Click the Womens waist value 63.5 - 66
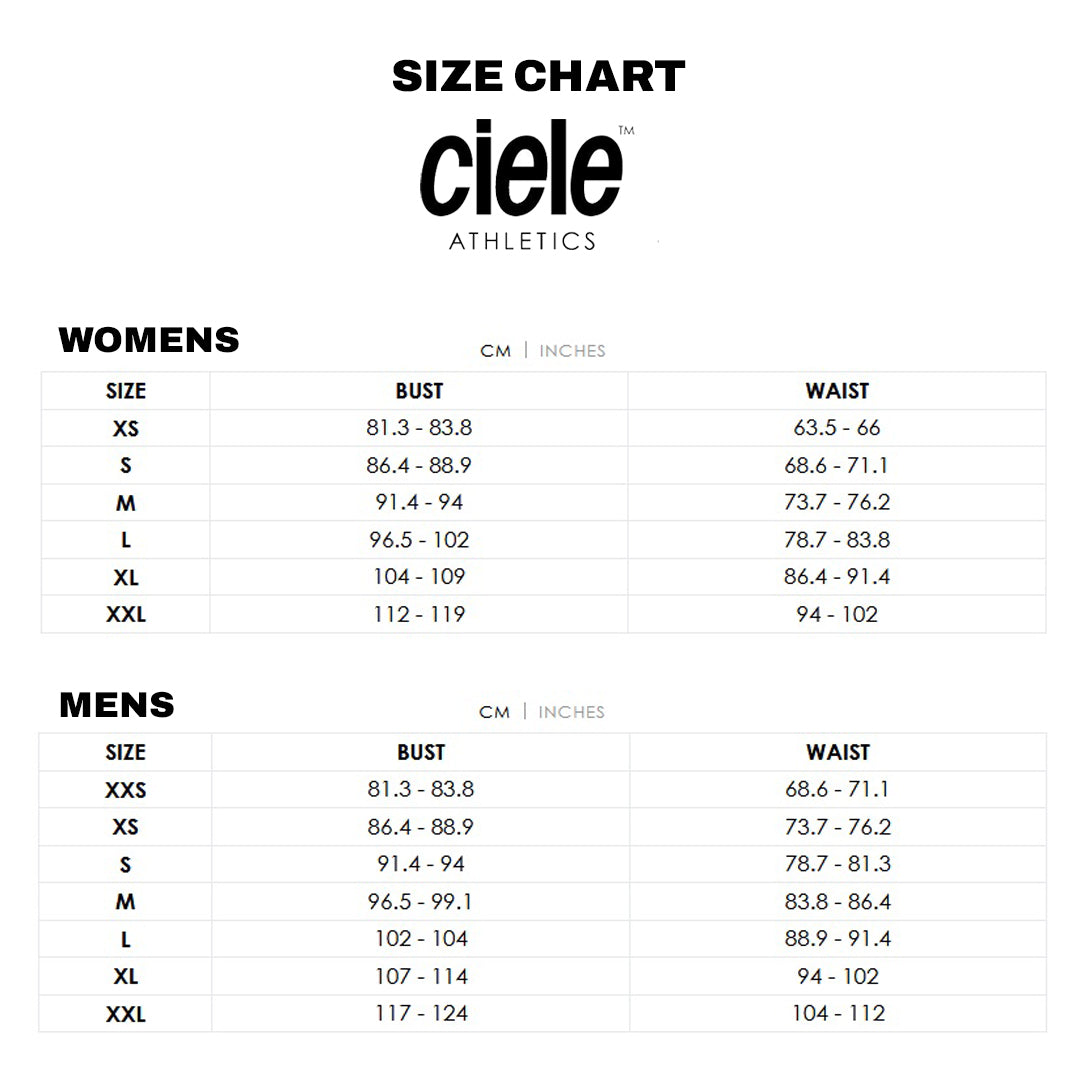The height and width of the screenshot is (1080, 1080). [837, 428]
